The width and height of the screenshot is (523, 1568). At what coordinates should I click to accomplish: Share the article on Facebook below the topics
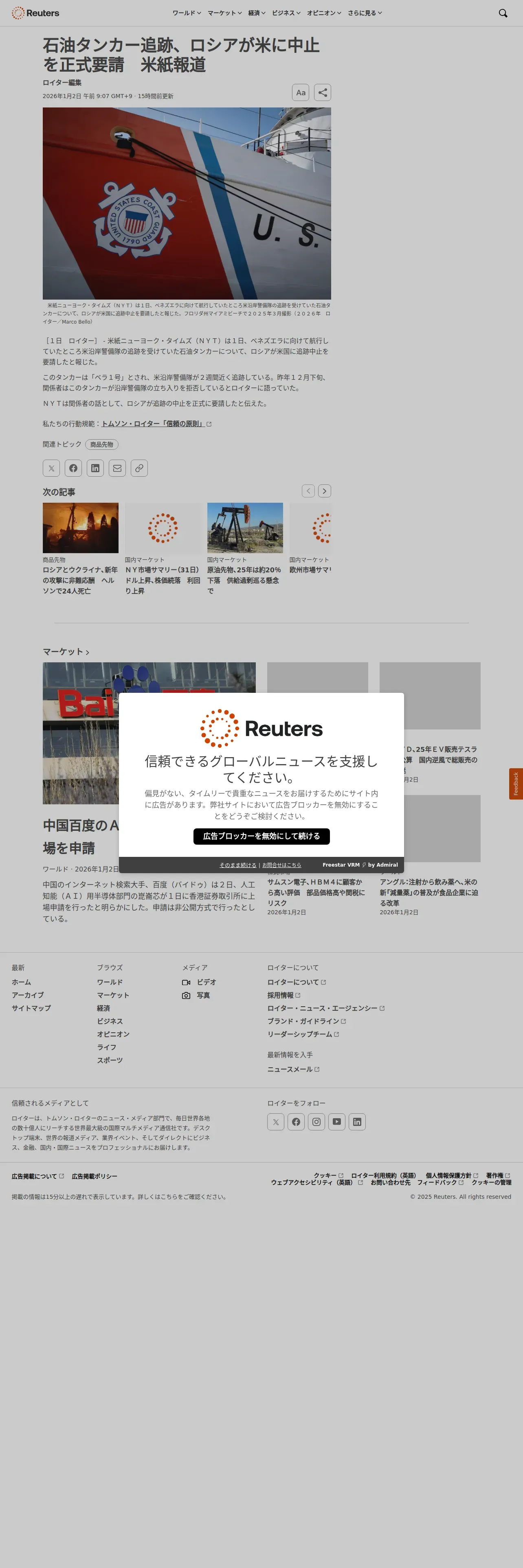click(x=73, y=468)
